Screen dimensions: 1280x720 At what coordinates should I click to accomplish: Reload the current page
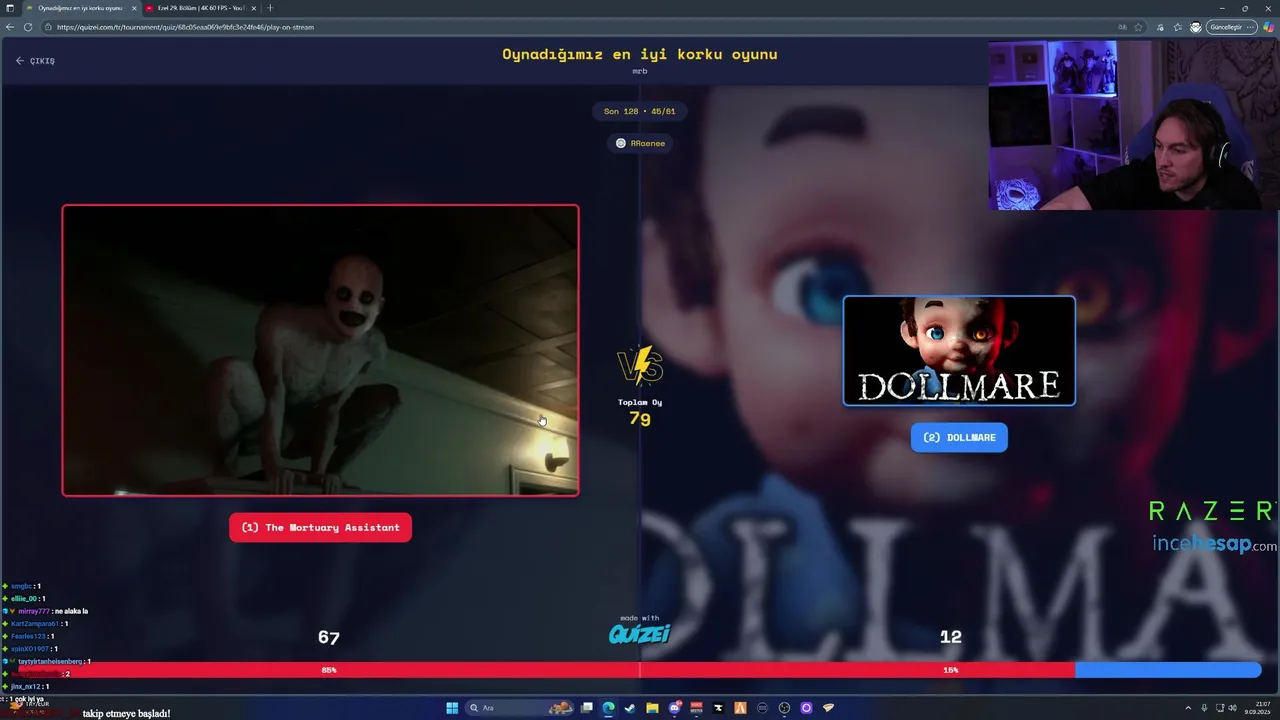coord(28,27)
